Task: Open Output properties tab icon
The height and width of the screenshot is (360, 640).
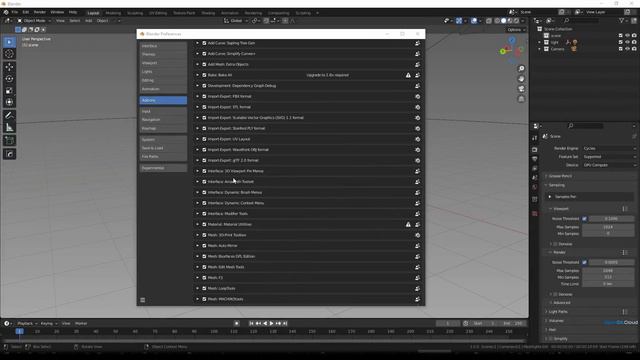Action: click(x=535, y=159)
